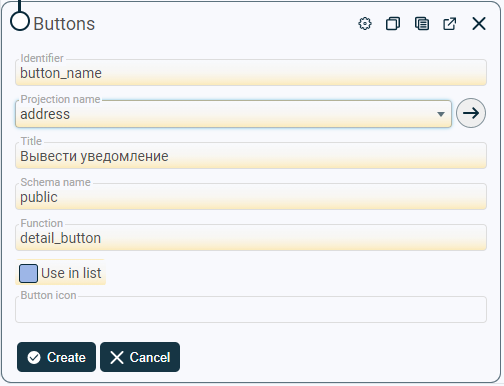Click the X icon on Cancel
Image resolution: width=504 pixels, height=386 pixels.
tap(117, 357)
